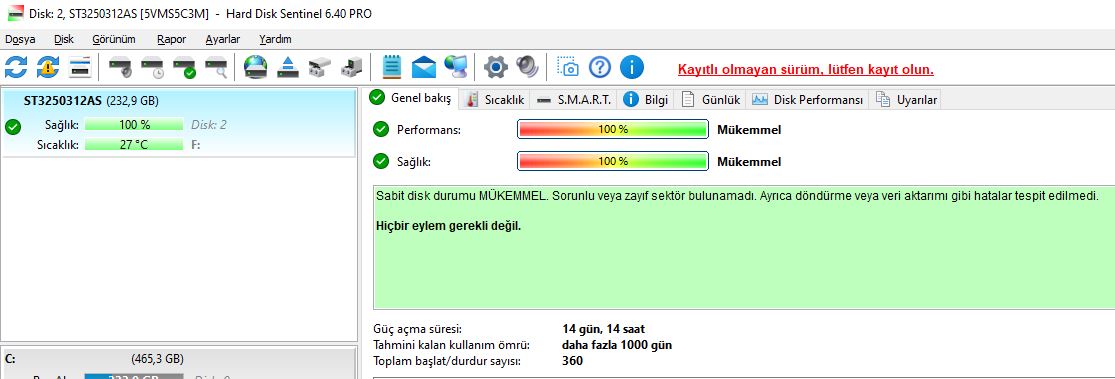Open the Dosya menu
1115x379 pixels.
(x=20, y=39)
